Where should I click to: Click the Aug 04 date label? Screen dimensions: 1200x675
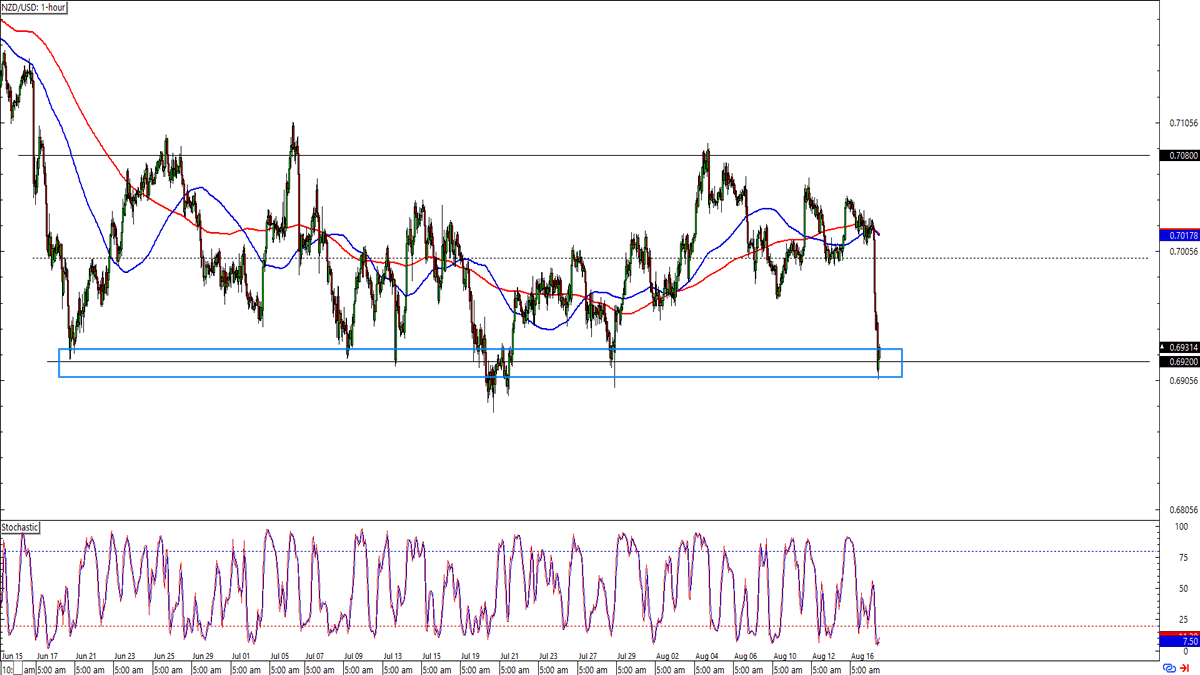pos(706,657)
